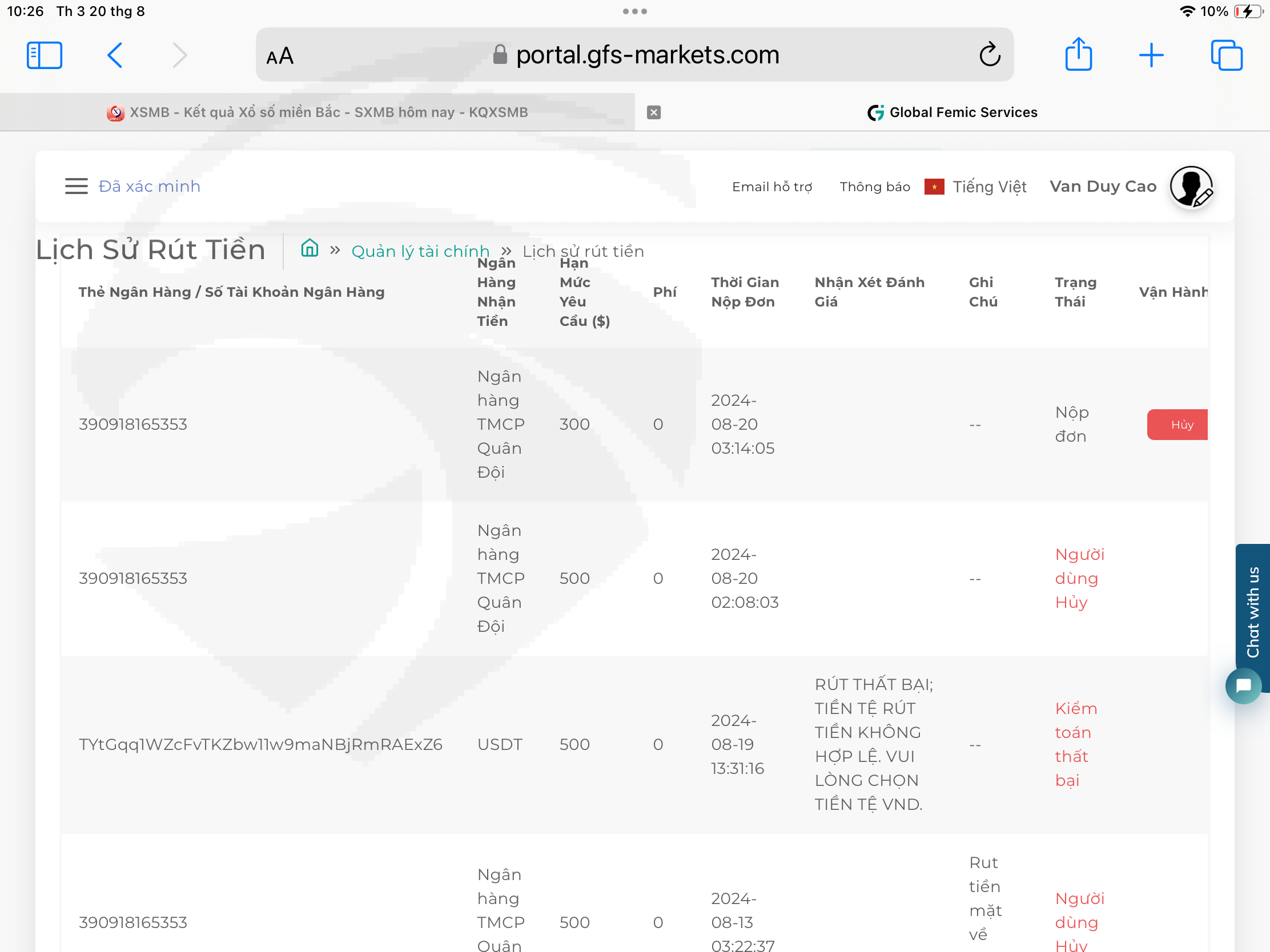Click the user profile avatar
1270x952 pixels.
pos(1191,187)
